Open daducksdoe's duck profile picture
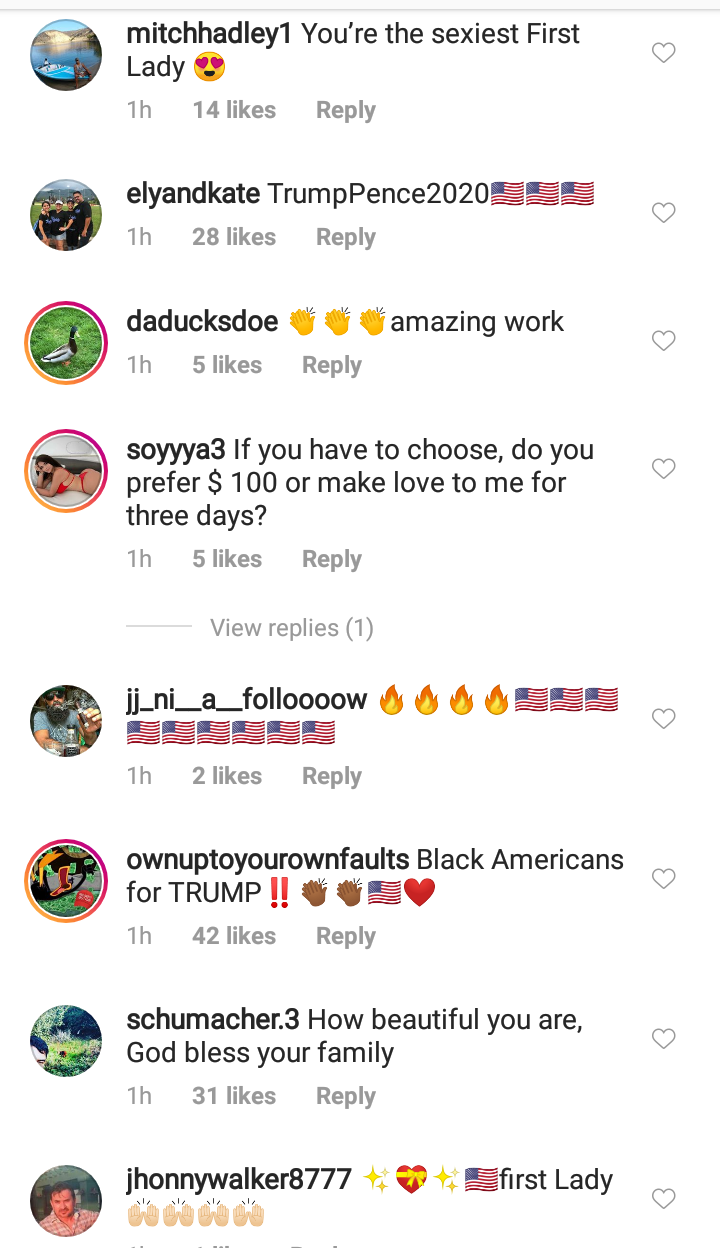Viewport: 720px width, 1248px height. pyautogui.click(x=67, y=343)
